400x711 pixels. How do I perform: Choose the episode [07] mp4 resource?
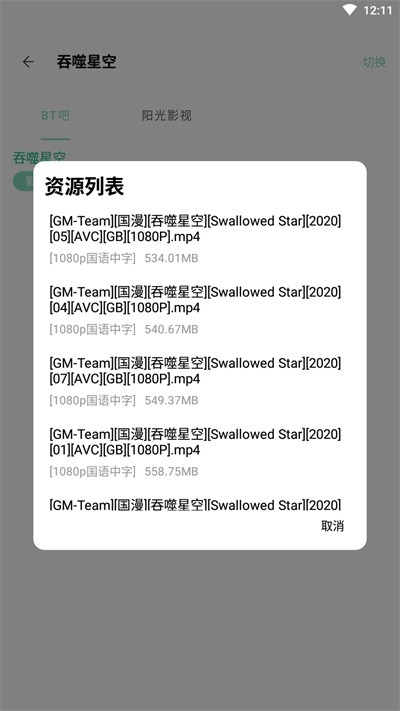195,381
